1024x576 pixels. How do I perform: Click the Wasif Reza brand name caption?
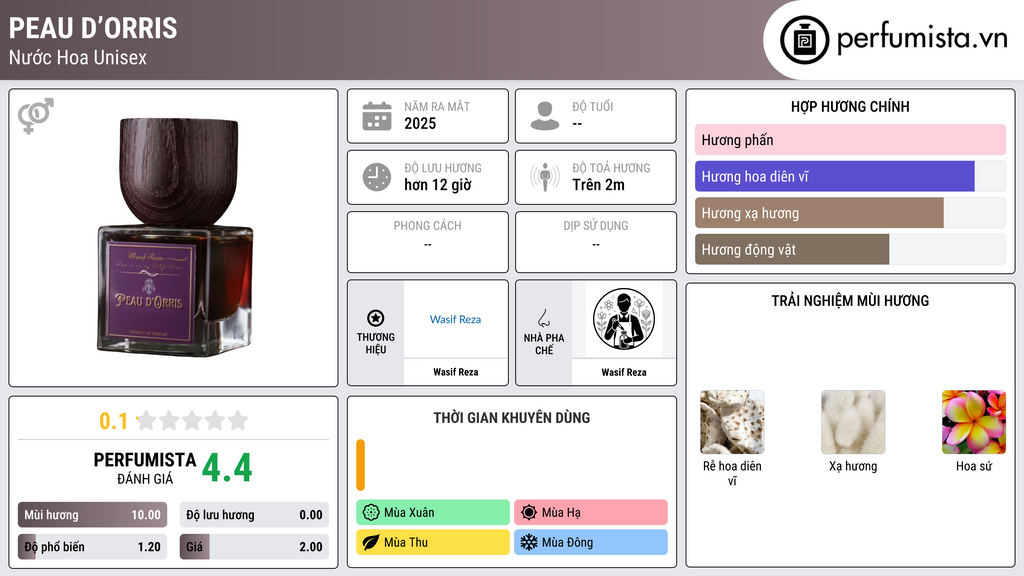455,372
